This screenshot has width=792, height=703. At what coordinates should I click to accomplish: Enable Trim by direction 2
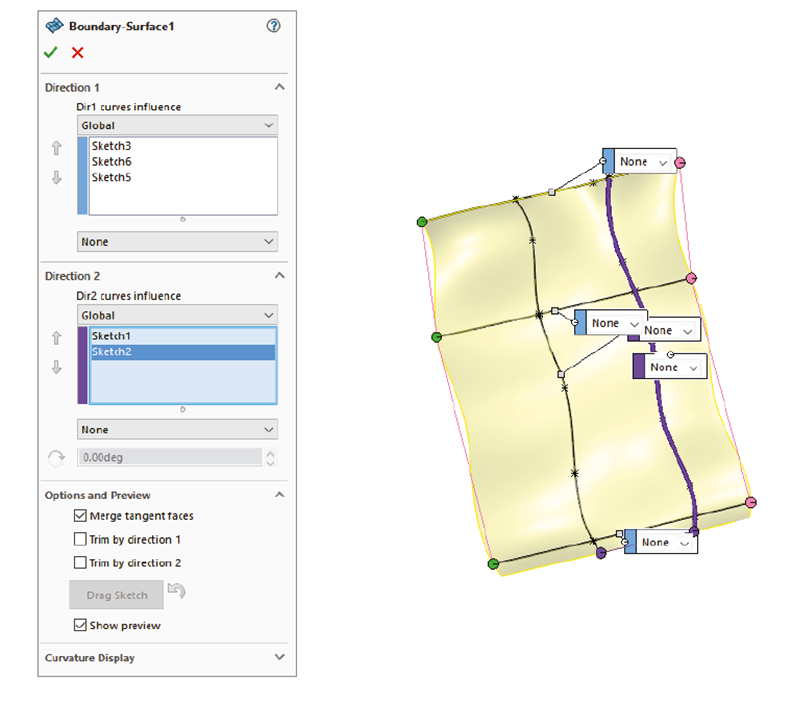[x=80, y=562]
